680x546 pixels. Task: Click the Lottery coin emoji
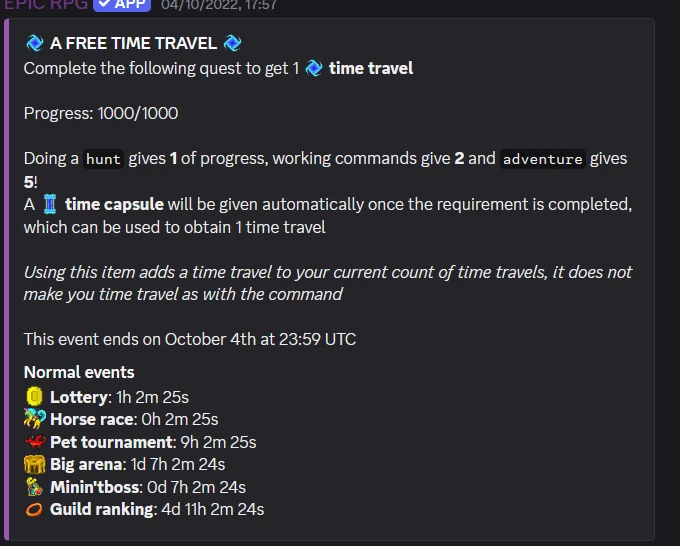coord(34,397)
